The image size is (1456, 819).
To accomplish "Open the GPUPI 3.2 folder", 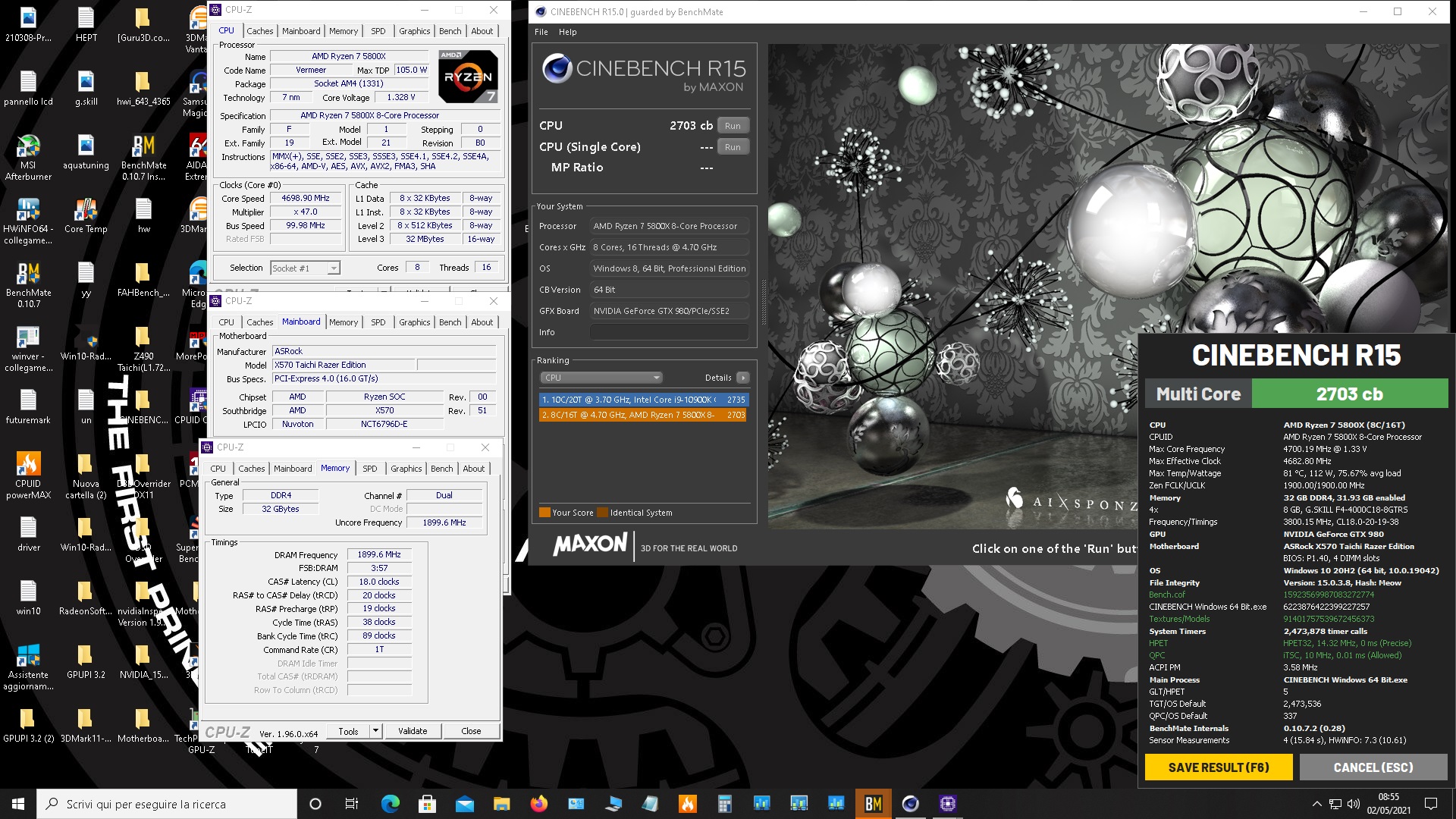I will (x=86, y=661).
